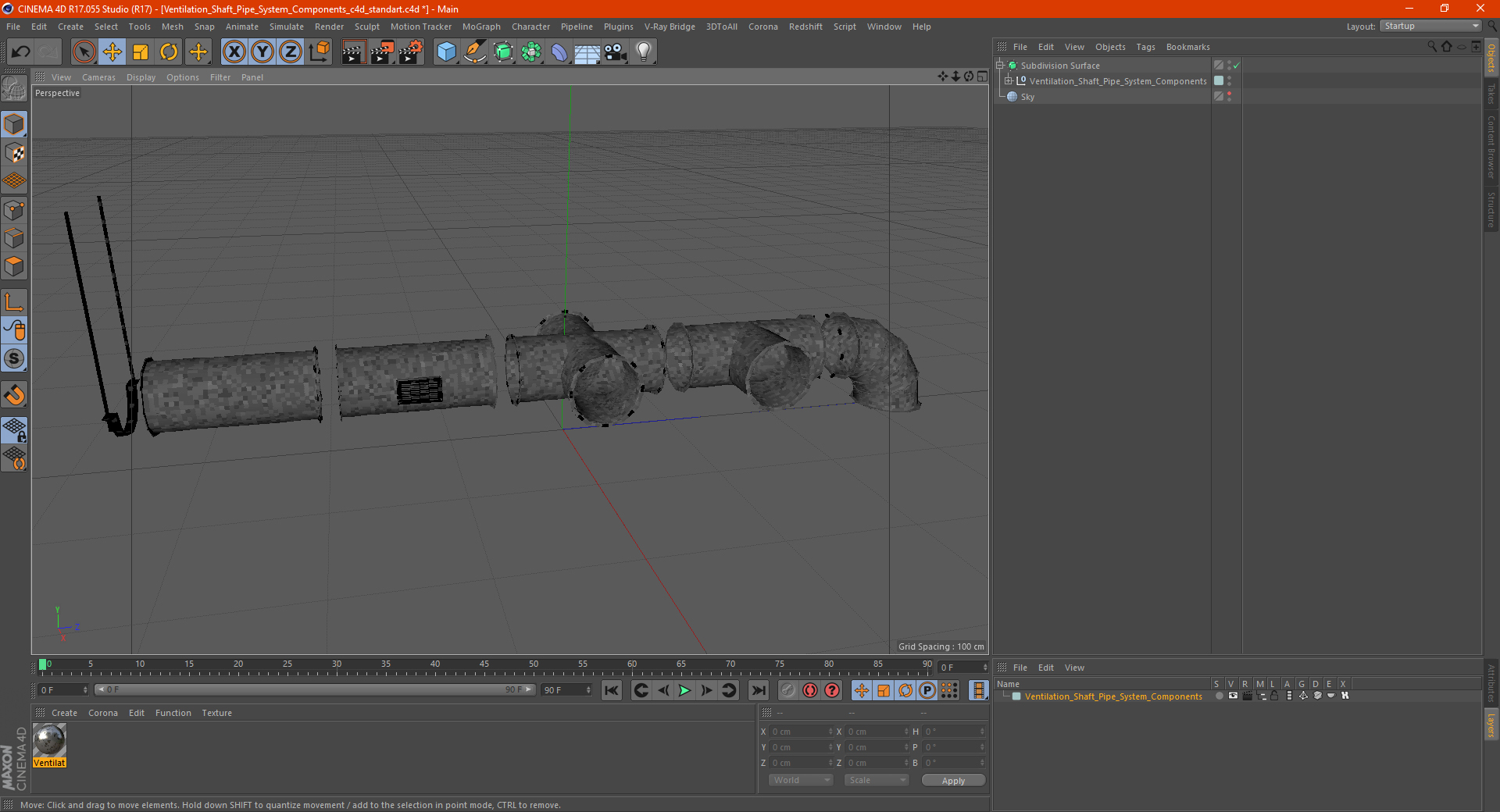Viewport: 1500px width, 812px height.
Task: Switch to Texture mode checkerboard icon
Action: tap(14, 153)
